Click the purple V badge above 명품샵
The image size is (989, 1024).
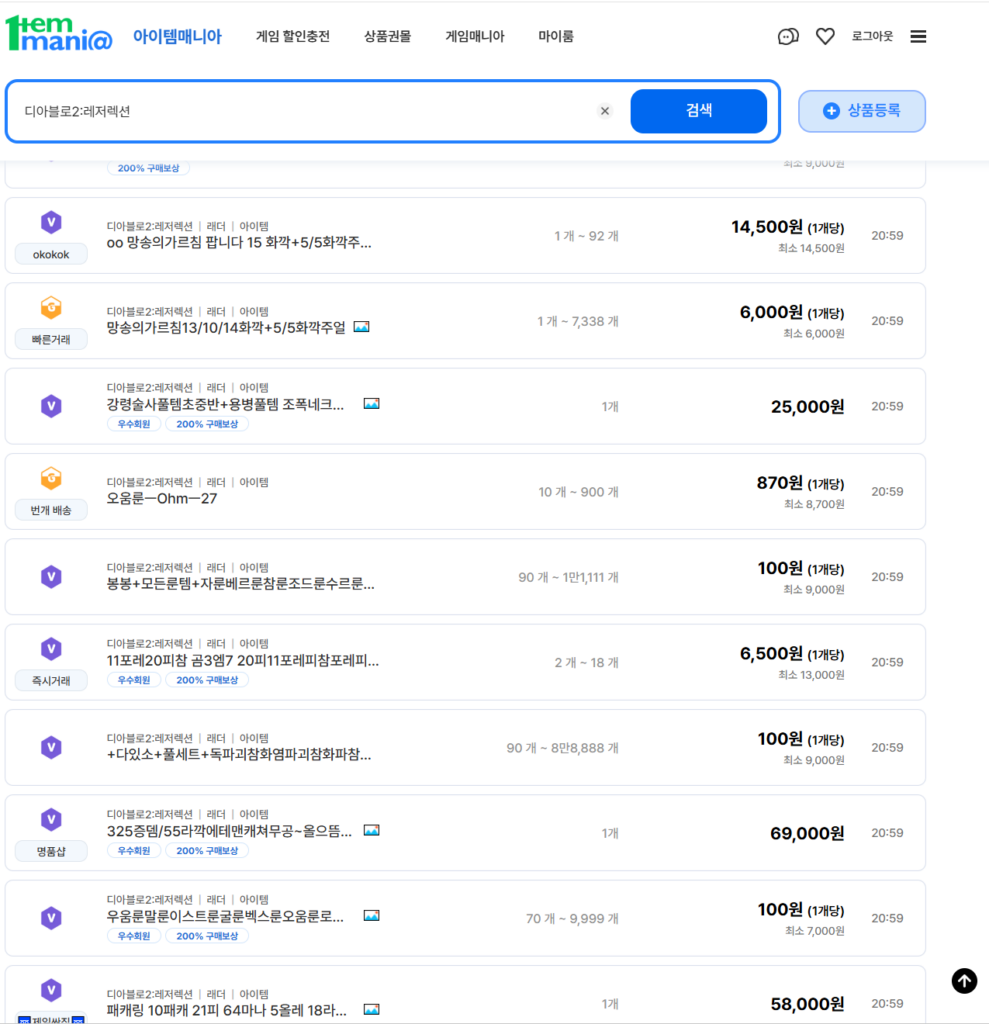click(x=51, y=819)
